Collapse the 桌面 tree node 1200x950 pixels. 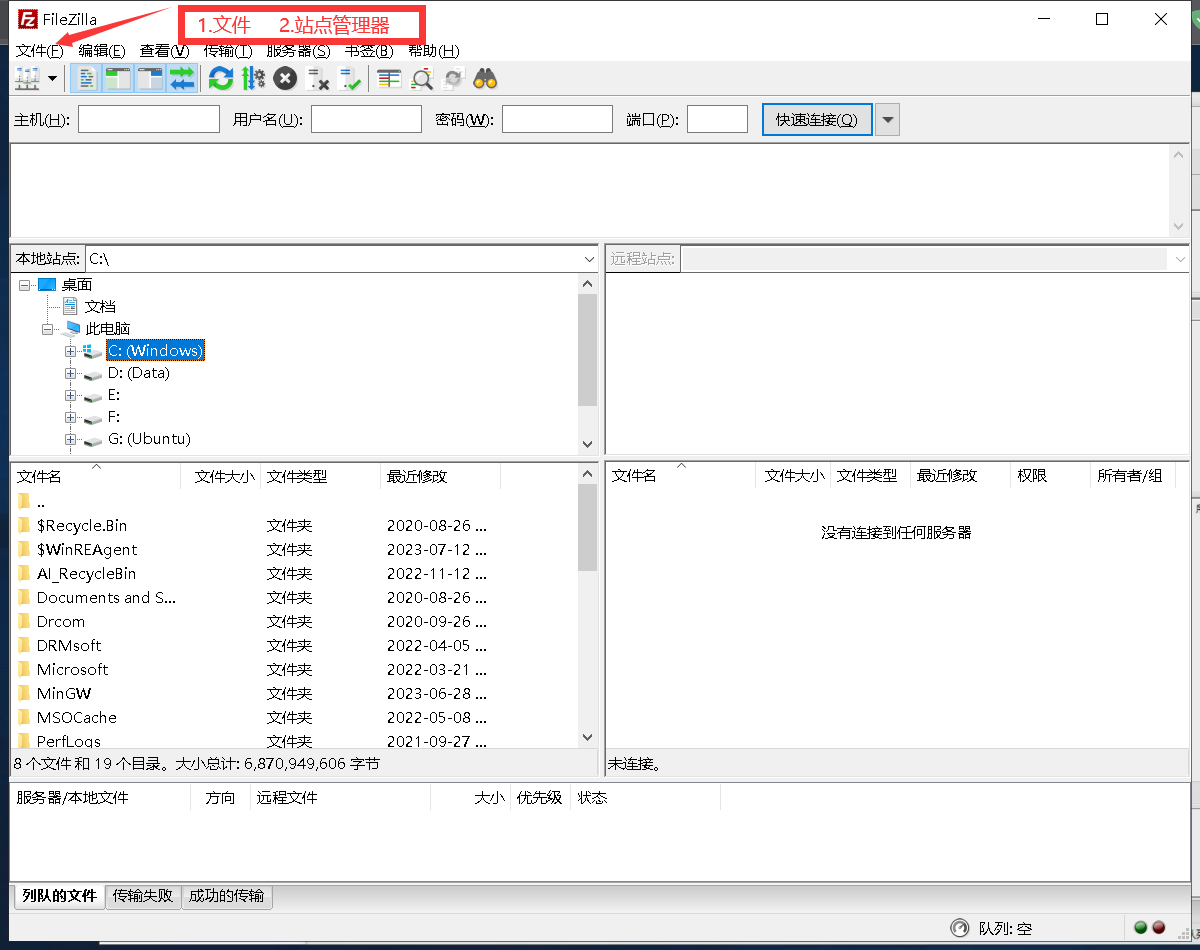click(x=24, y=285)
